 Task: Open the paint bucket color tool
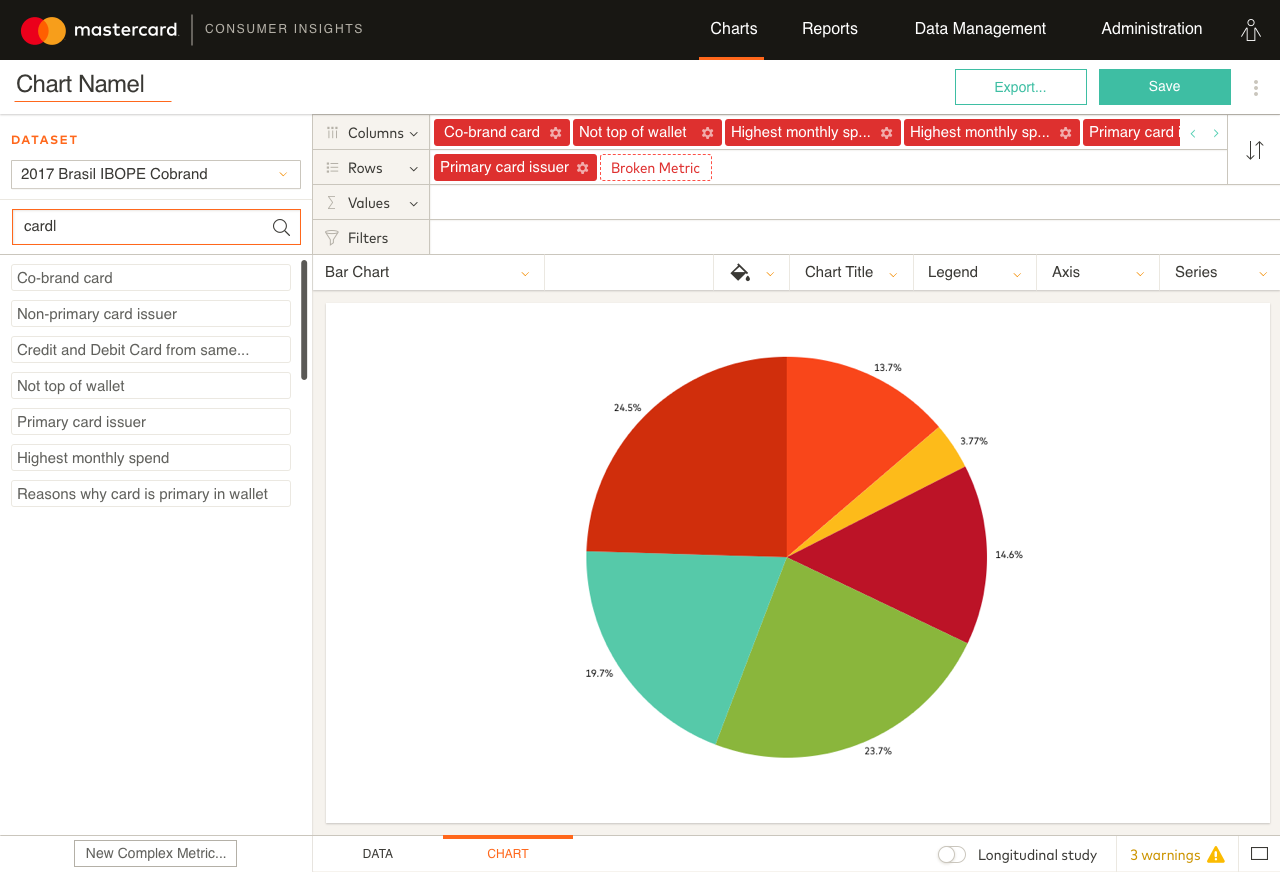[740, 273]
